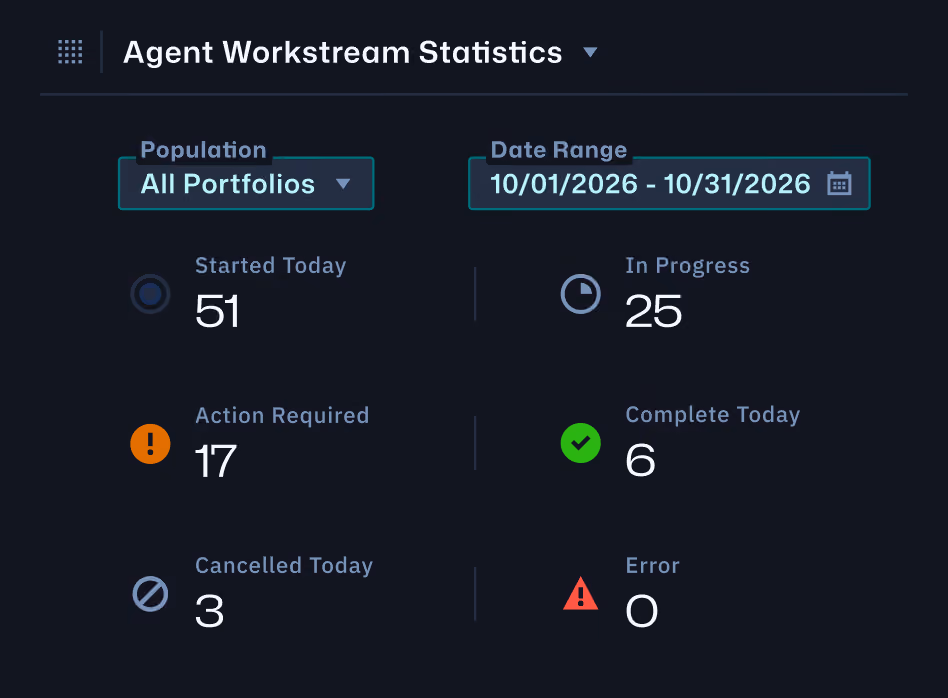948x698 pixels.
Task: Select the Started Today value 51
Action: click(x=218, y=311)
